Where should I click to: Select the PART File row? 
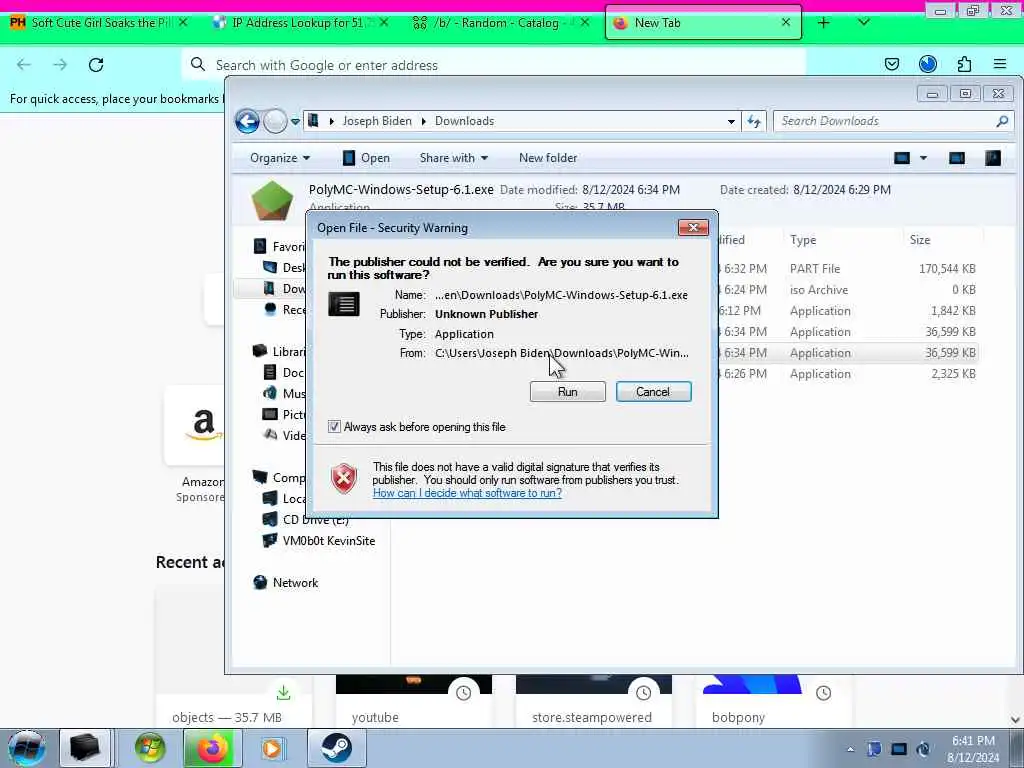pyautogui.click(x=847, y=268)
